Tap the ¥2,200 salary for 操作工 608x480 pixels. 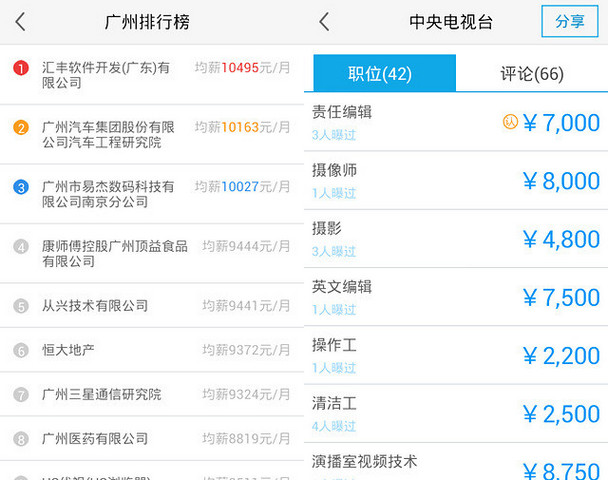[x=561, y=356]
